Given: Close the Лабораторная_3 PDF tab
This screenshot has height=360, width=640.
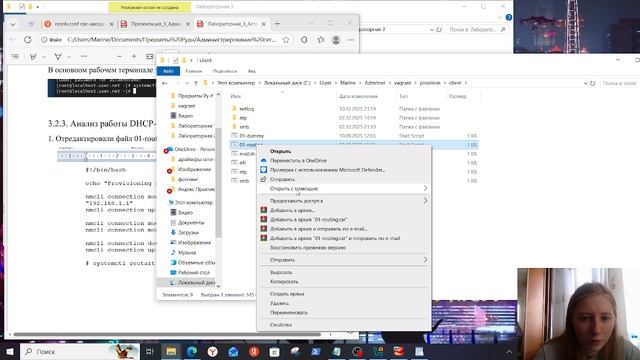Looking at the screenshot, I should 263,24.
